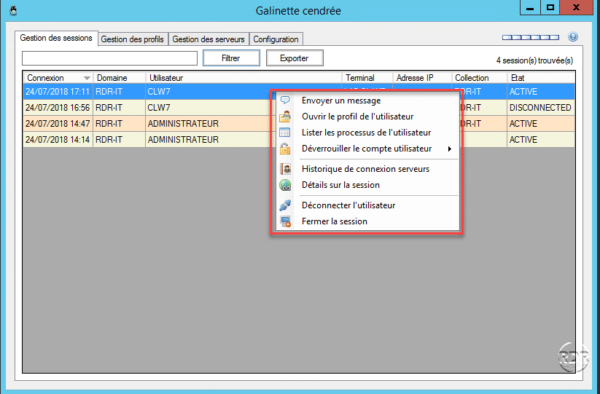
Task: Click the speech bubble icon for Envoyer un message
Action: 285,100
